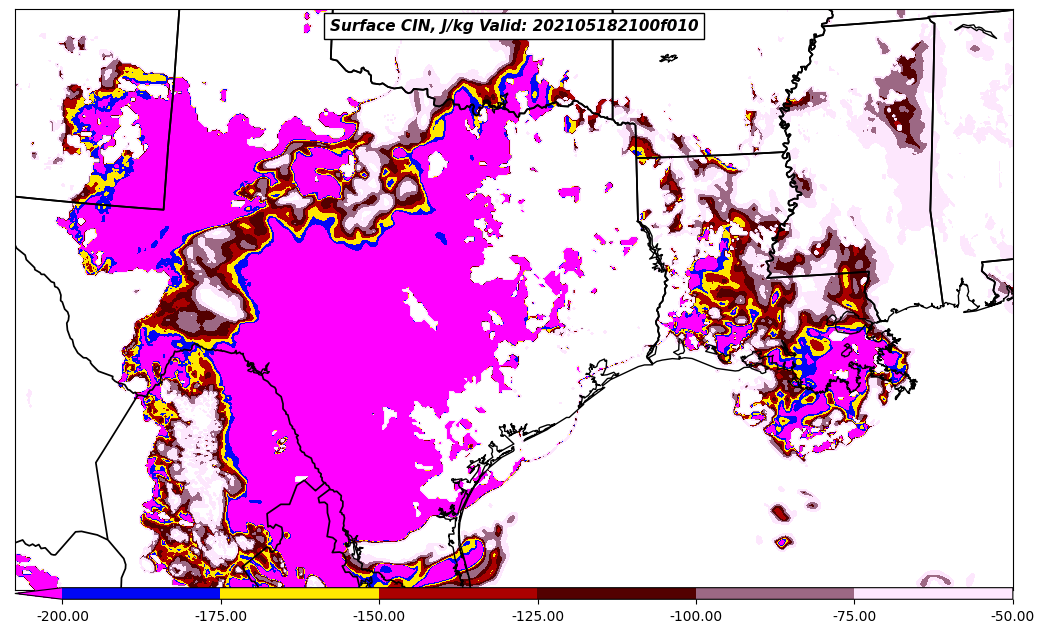Select the -100.00 colorbar tick label
Image resolution: width=1044 pixels, height=633 pixels.
pyautogui.click(x=696, y=616)
